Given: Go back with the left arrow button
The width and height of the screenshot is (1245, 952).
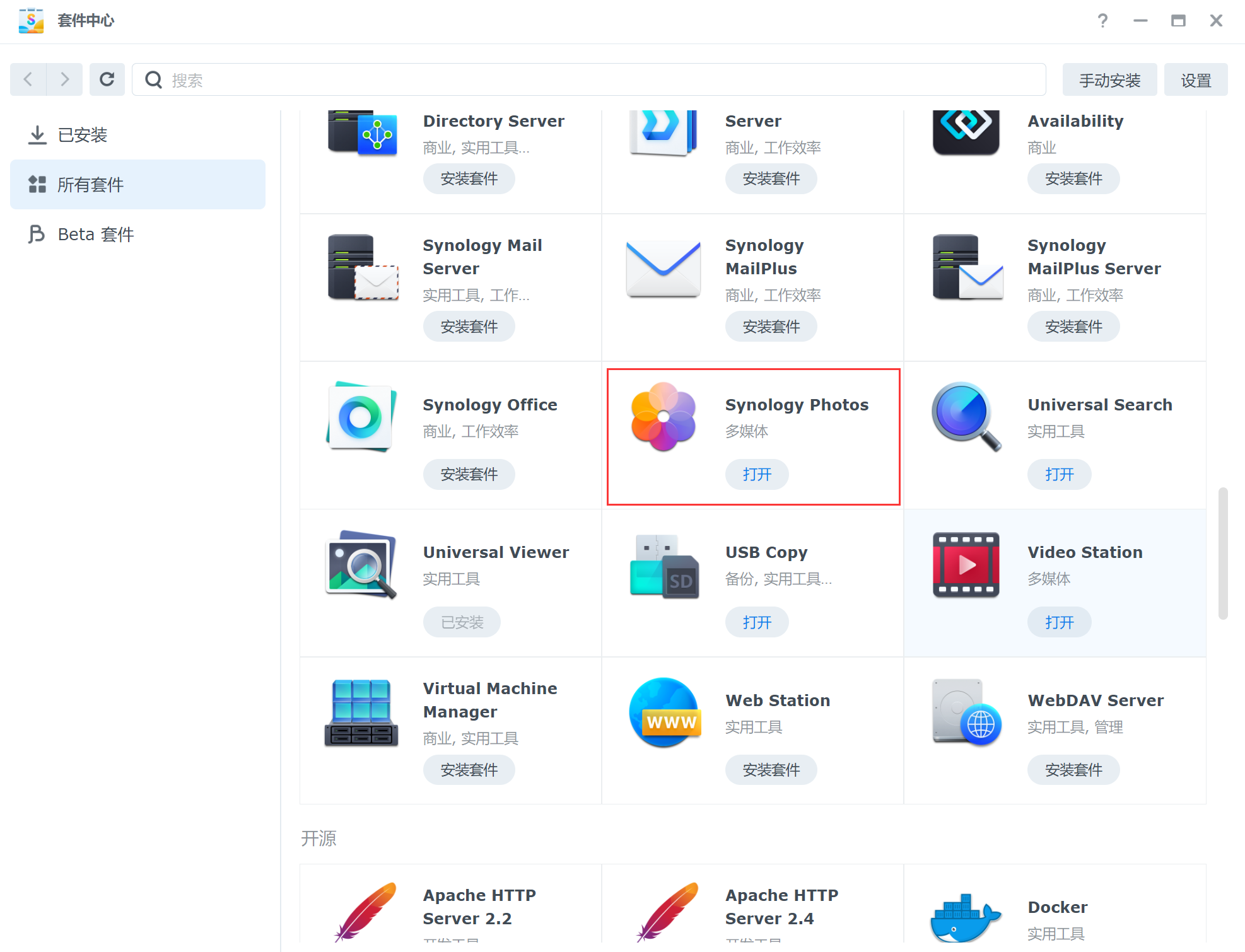Looking at the screenshot, I should click(x=28, y=79).
